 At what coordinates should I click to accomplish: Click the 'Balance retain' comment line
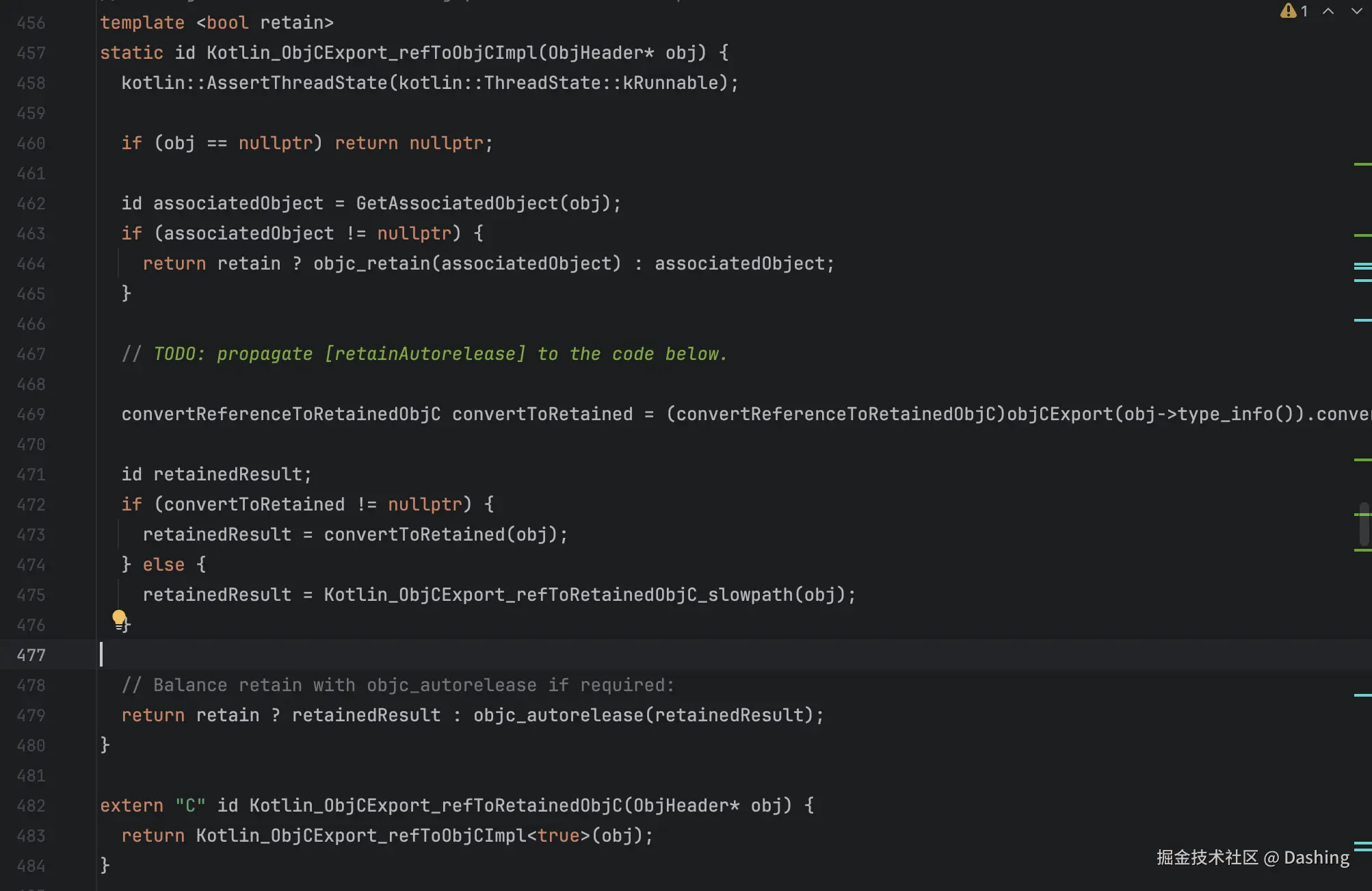coord(398,685)
